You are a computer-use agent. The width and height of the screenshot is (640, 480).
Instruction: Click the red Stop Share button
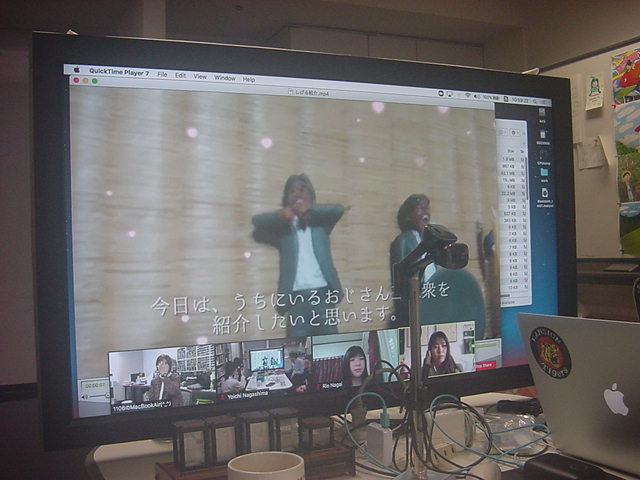click(486, 364)
